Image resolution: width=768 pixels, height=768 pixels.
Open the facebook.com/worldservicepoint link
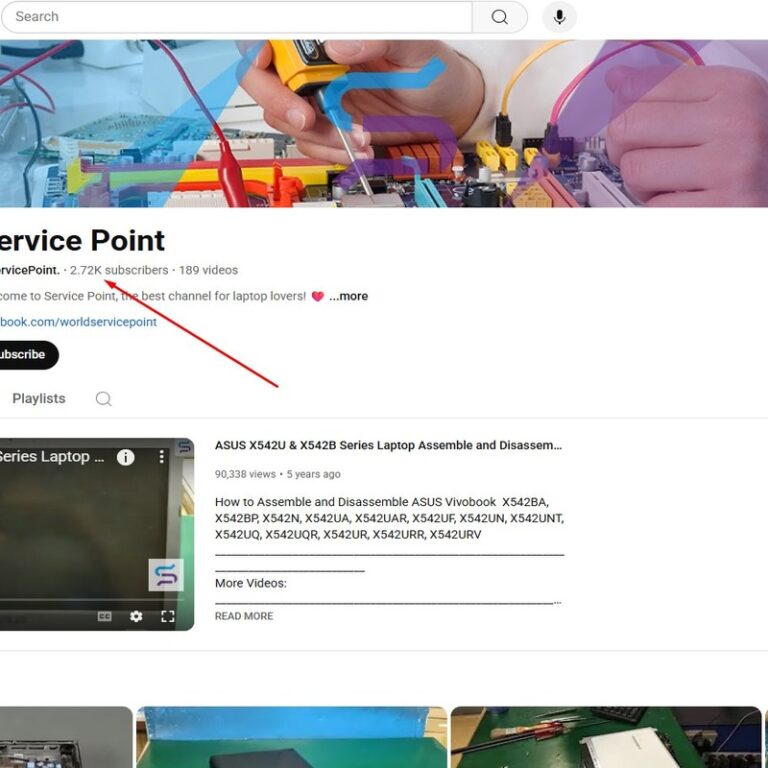[78, 322]
